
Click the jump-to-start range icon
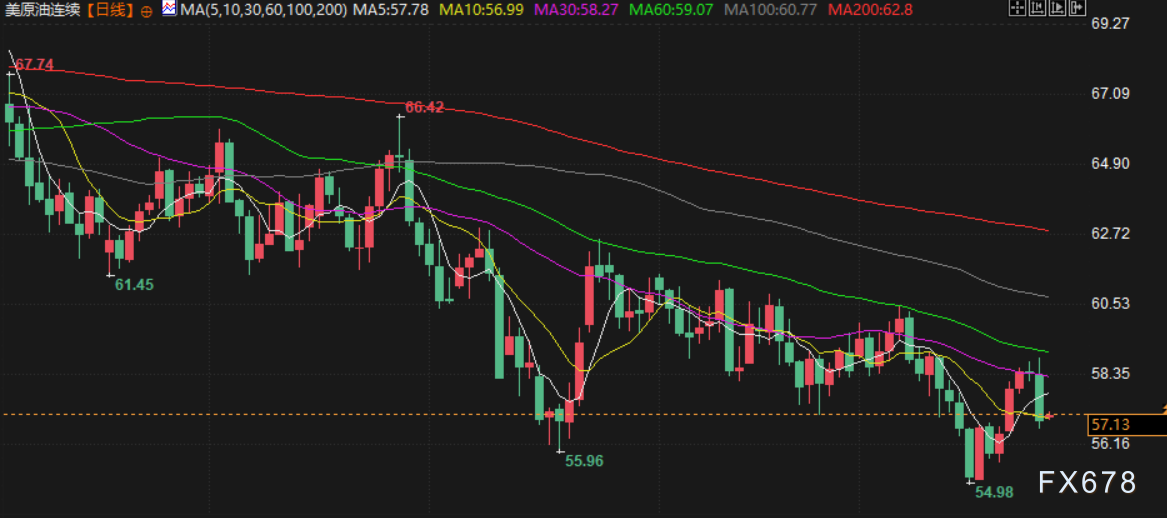(x=1037, y=9)
